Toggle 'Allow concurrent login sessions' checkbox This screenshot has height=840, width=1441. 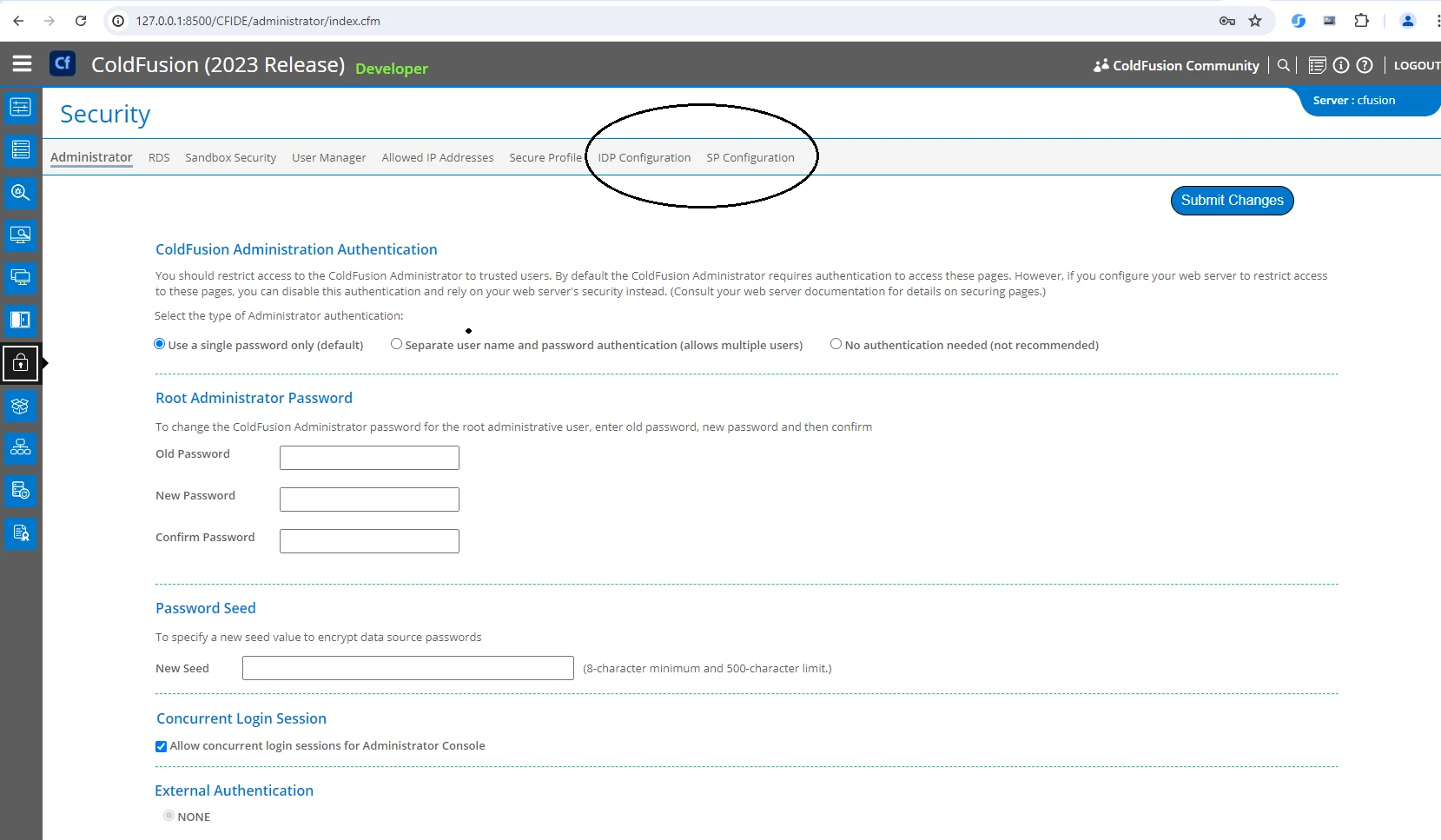coord(161,746)
